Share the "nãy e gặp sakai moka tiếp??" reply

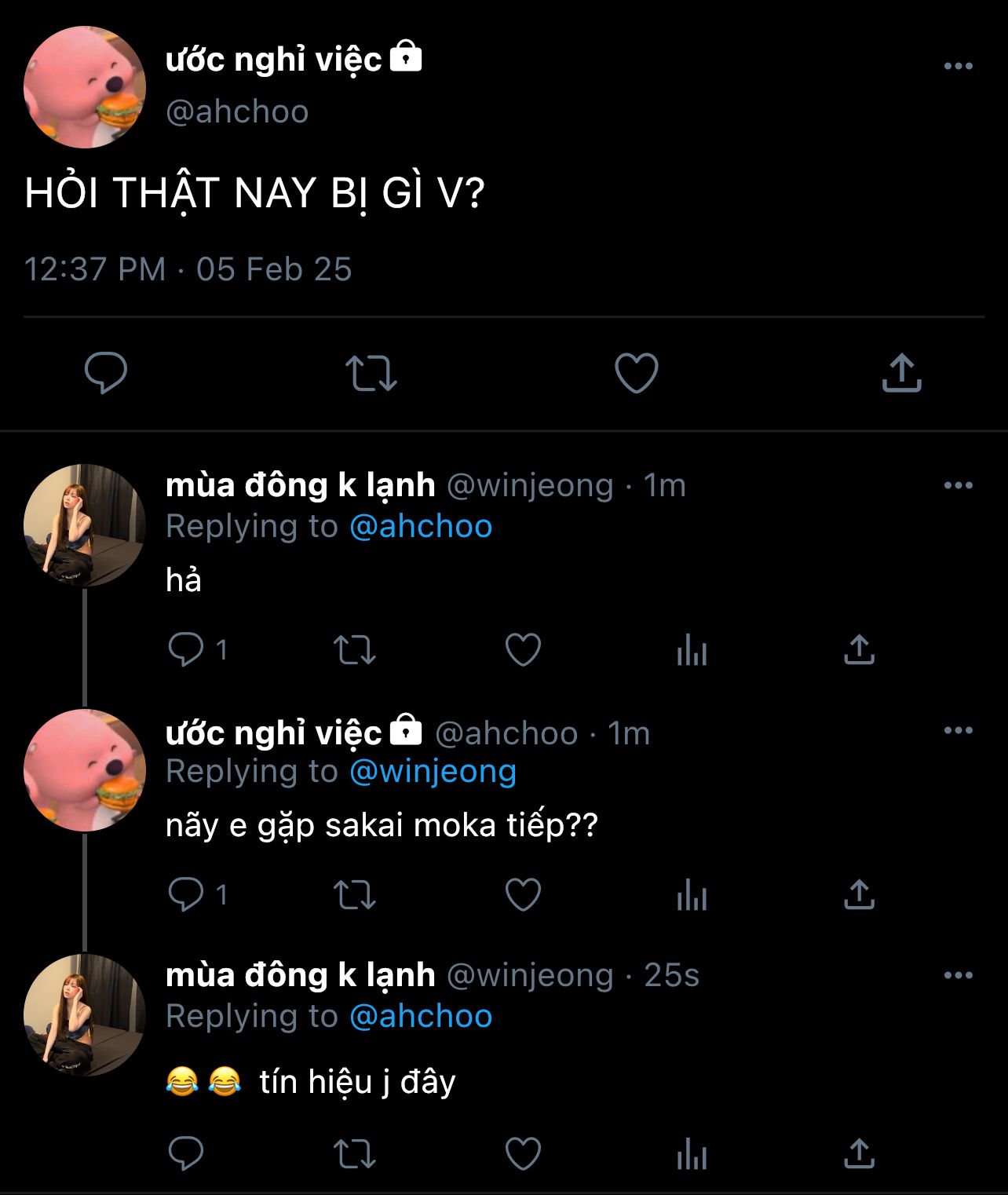[859, 895]
